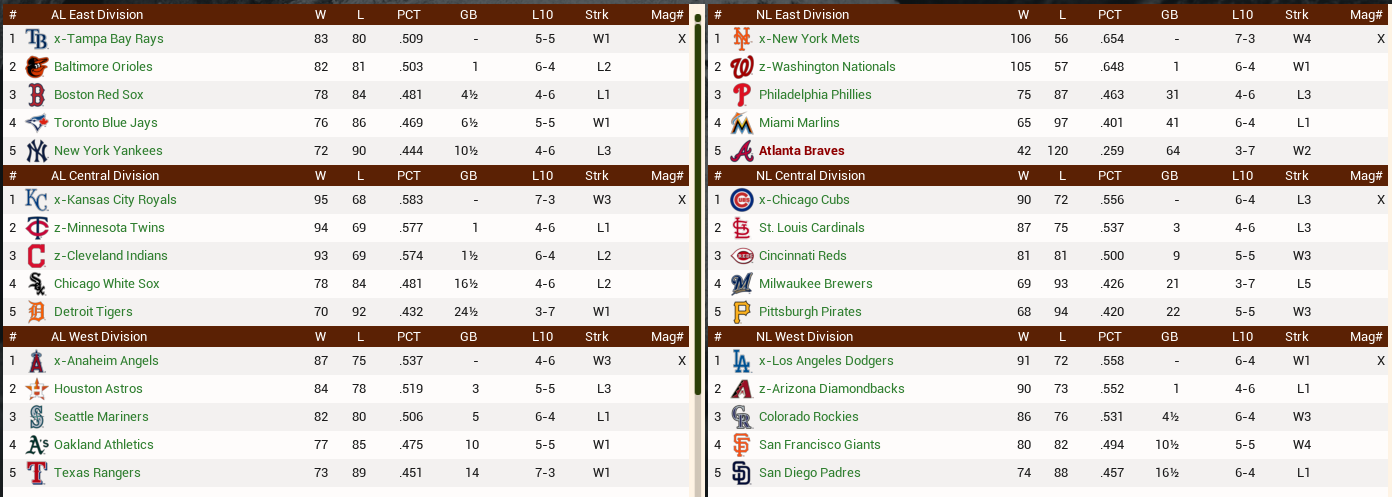This screenshot has width=1392, height=497.
Task: Open the Seattle Mariners team link
Action: point(101,417)
